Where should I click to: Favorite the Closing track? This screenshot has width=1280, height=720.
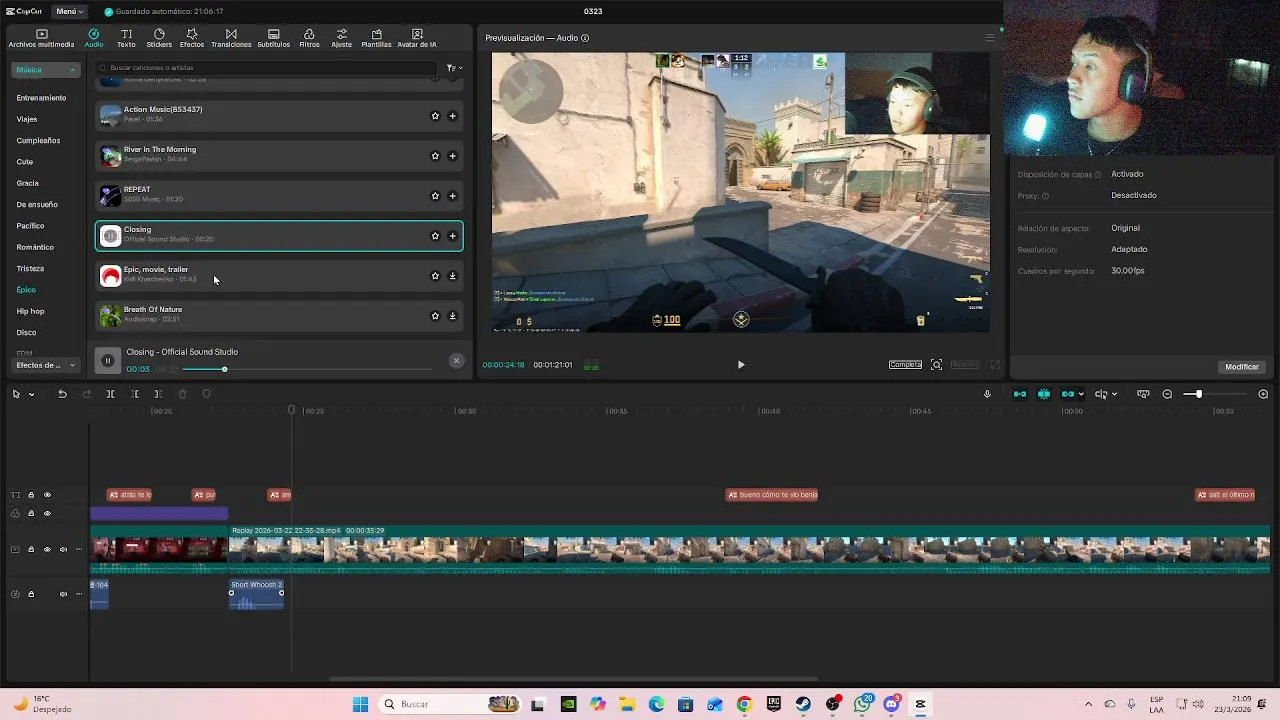[x=435, y=236]
